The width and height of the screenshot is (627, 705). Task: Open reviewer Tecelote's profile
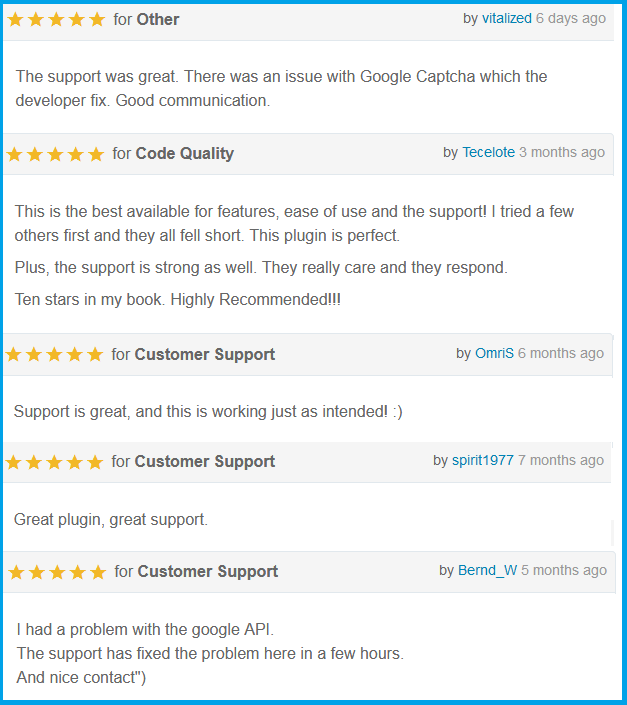point(488,152)
